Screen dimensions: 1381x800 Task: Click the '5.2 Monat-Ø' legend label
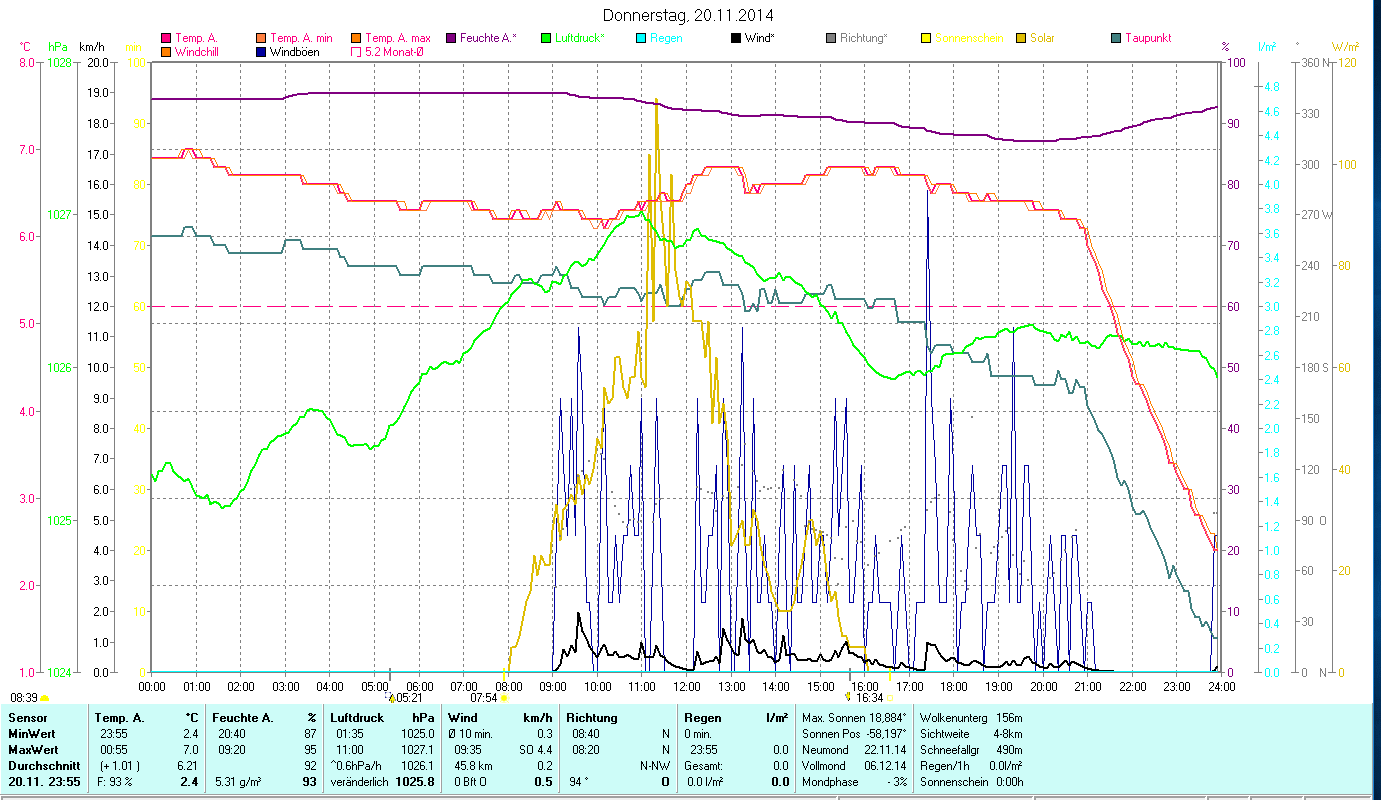395,52
